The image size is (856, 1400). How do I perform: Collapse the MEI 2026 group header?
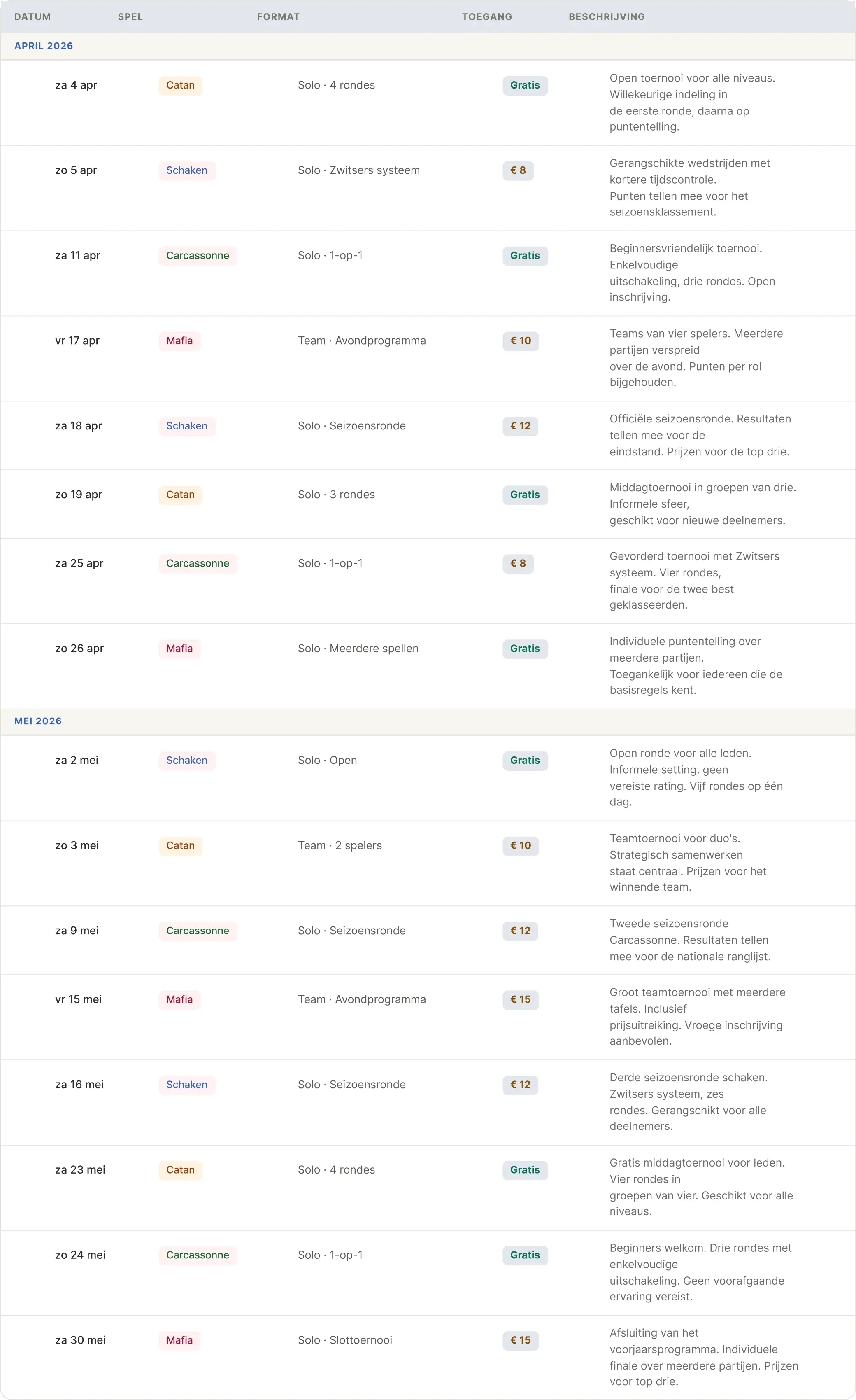tap(38, 721)
